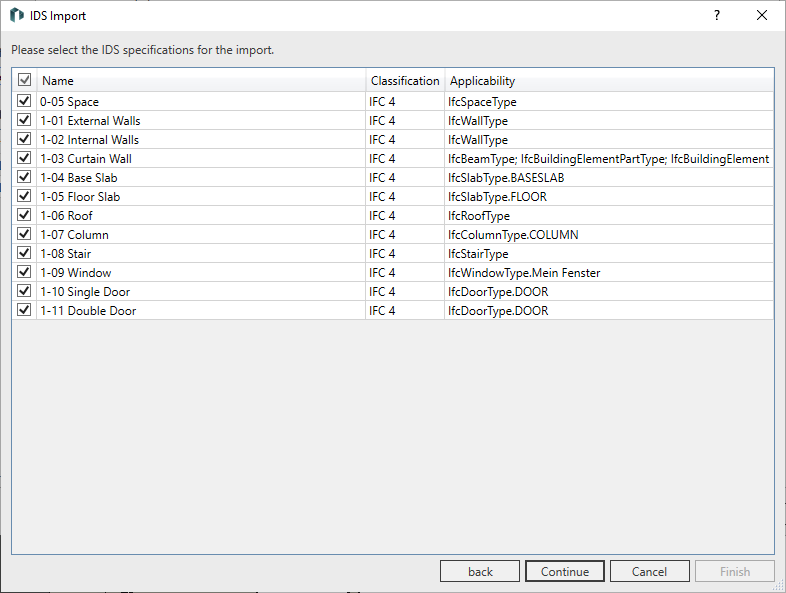Image resolution: width=786 pixels, height=593 pixels.
Task: Select the '0-05 Space' row name
Action: [x=69, y=102]
